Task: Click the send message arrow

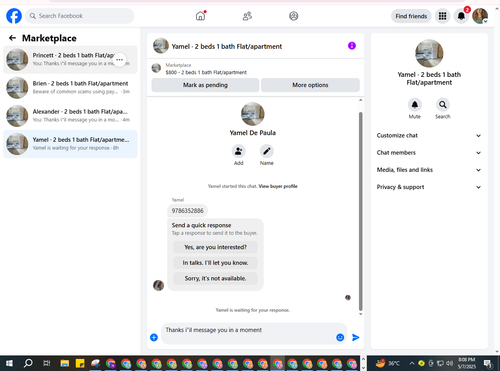Action: click(x=356, y=337)
